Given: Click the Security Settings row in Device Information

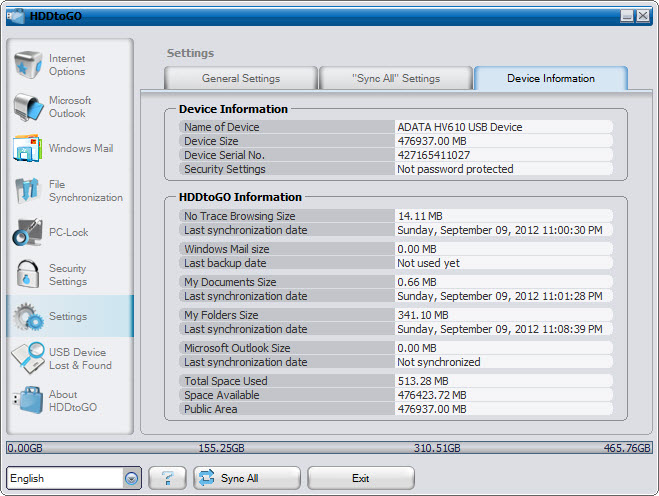Looking at the screenshot, I should pos(396,169).
